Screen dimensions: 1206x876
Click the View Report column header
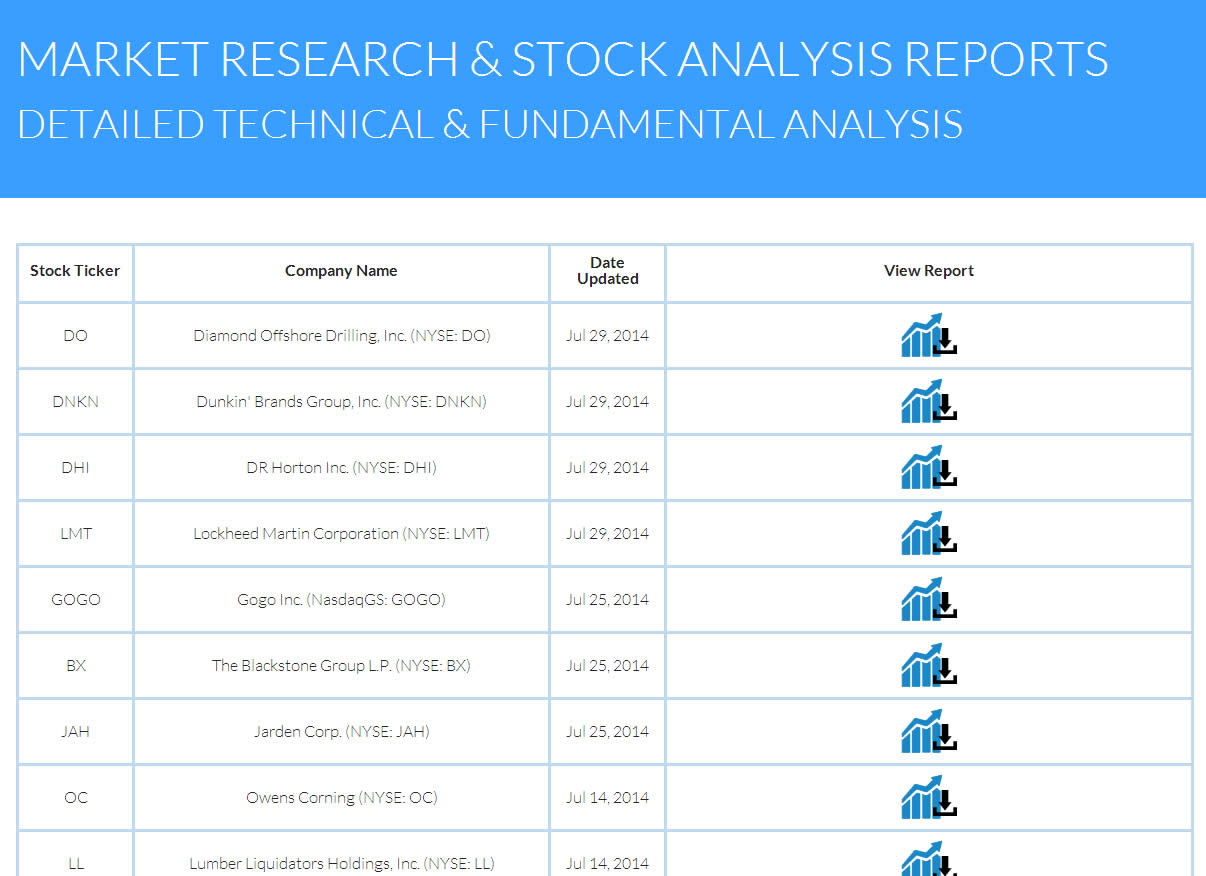point(929,271)
